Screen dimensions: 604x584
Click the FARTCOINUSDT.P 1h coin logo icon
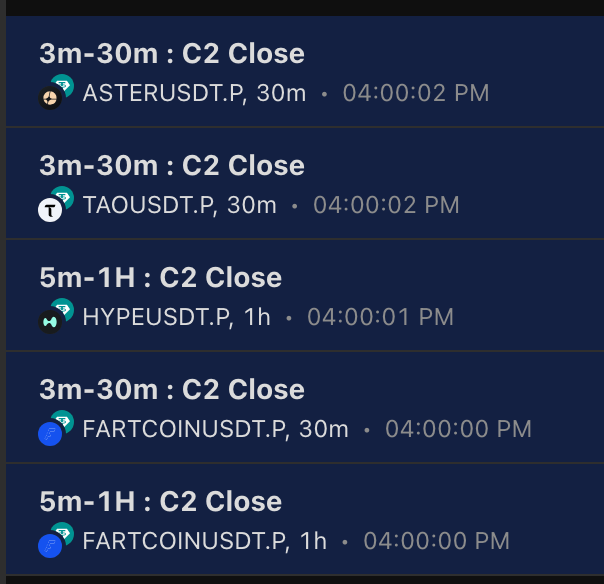pyautogui.click(x=51, y=545)
